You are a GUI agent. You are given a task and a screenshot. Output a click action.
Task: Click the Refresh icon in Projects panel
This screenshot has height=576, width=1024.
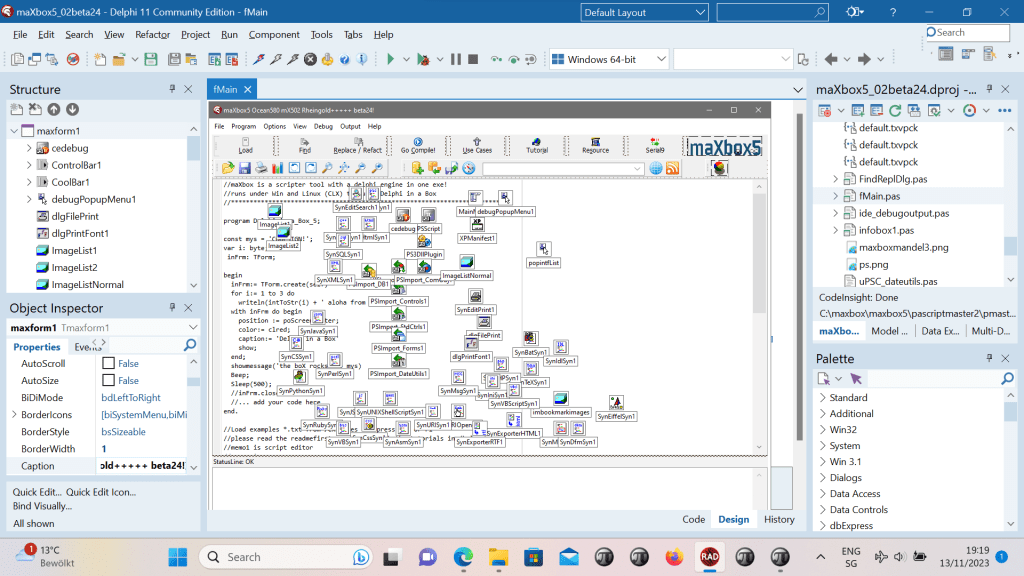[x=895, y=110]
